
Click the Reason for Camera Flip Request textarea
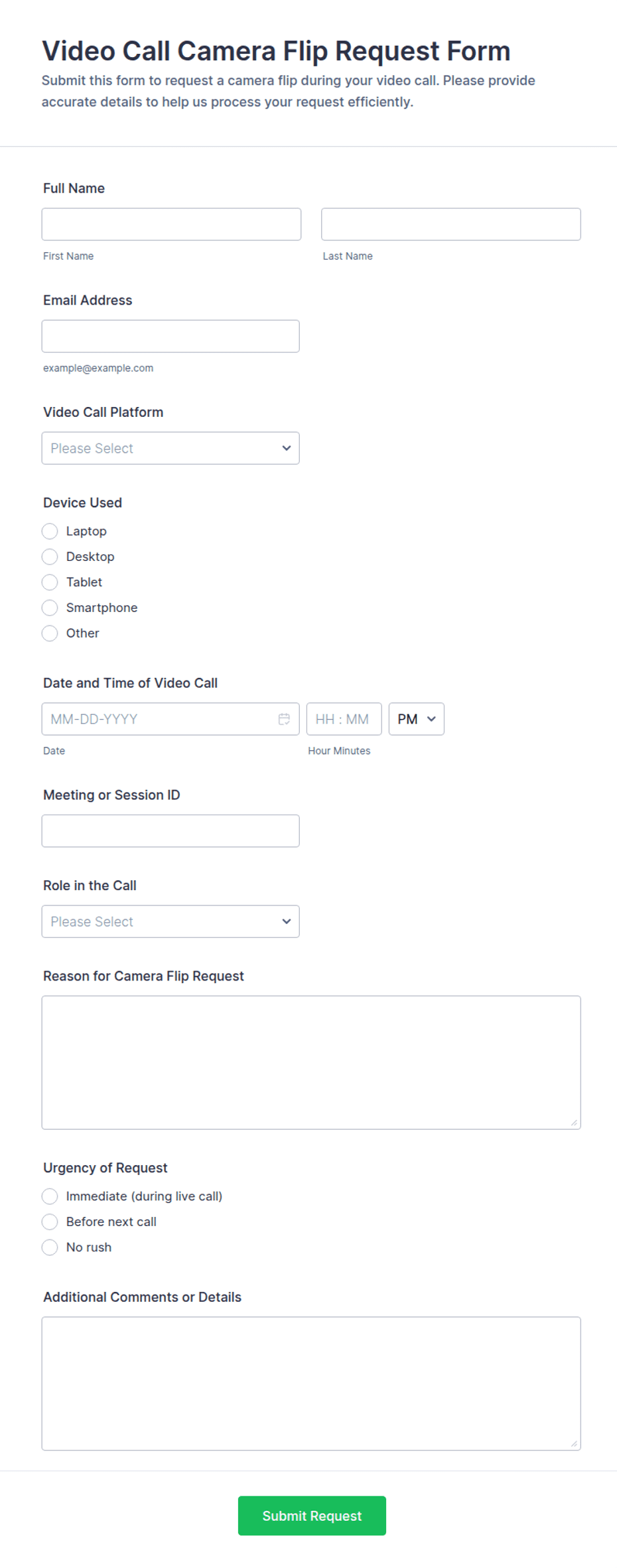point(311,1062)
